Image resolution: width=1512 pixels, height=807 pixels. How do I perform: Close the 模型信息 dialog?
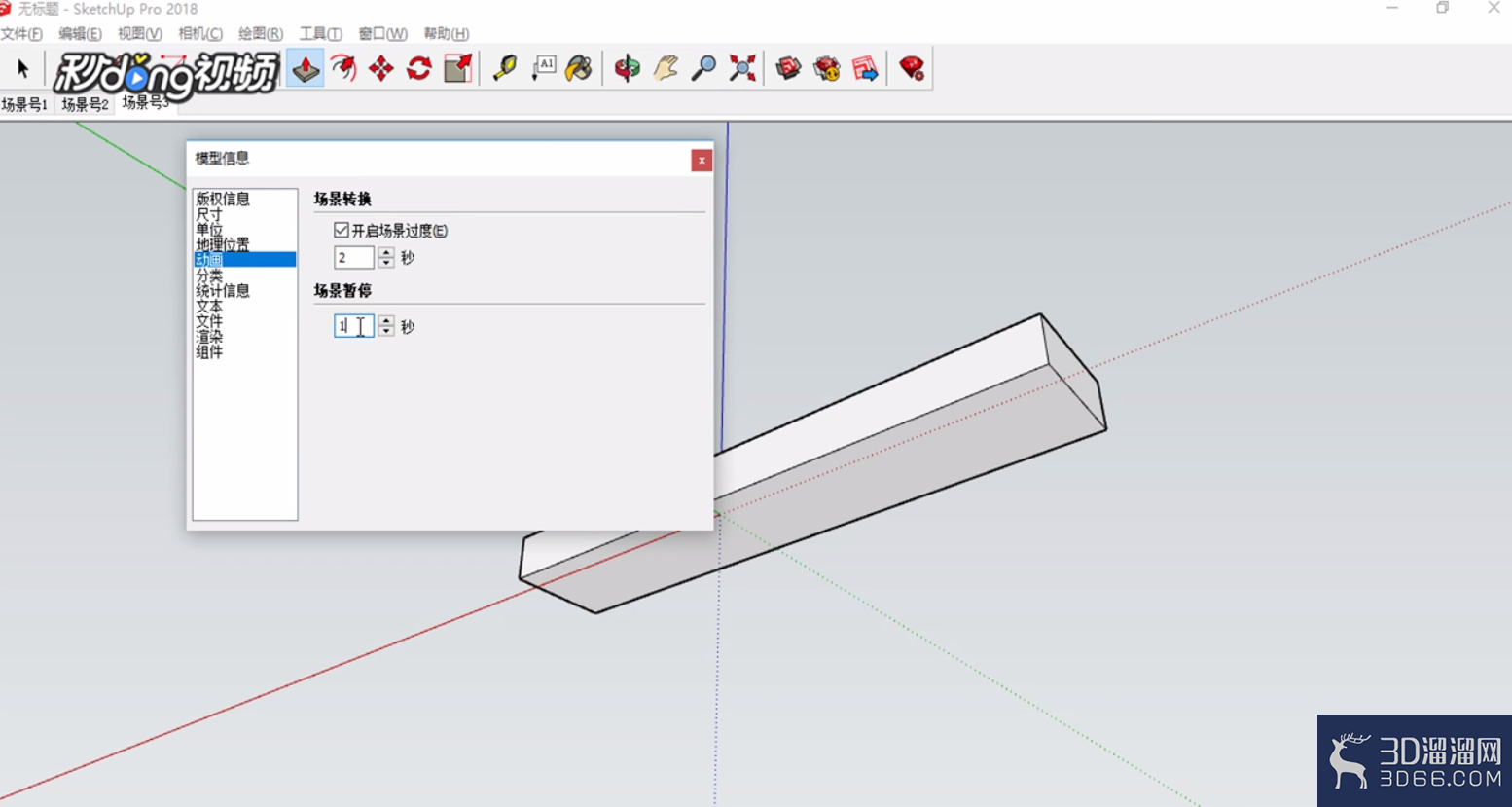[702, 161]
